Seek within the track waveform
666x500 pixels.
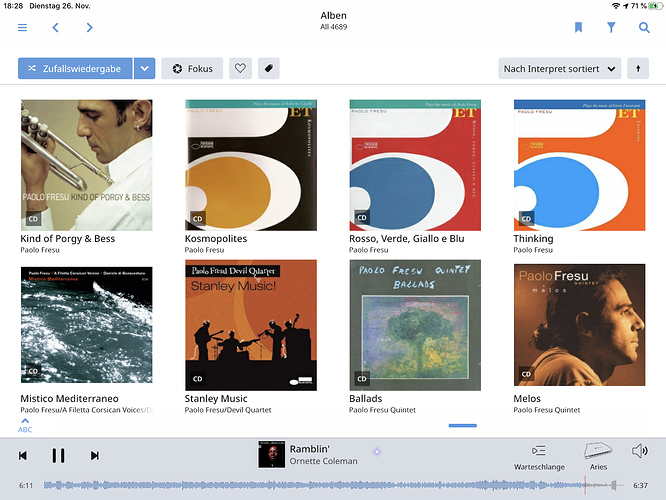click(333, 485)
